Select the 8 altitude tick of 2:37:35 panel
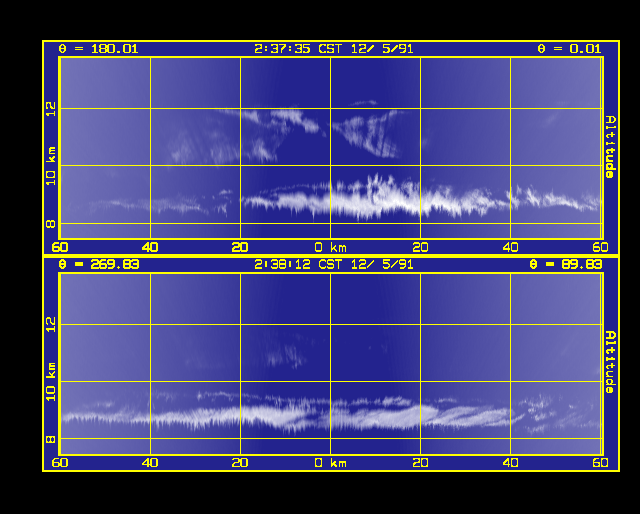The height and width of the screenshot is (514, 640). (x=51, y=224)
